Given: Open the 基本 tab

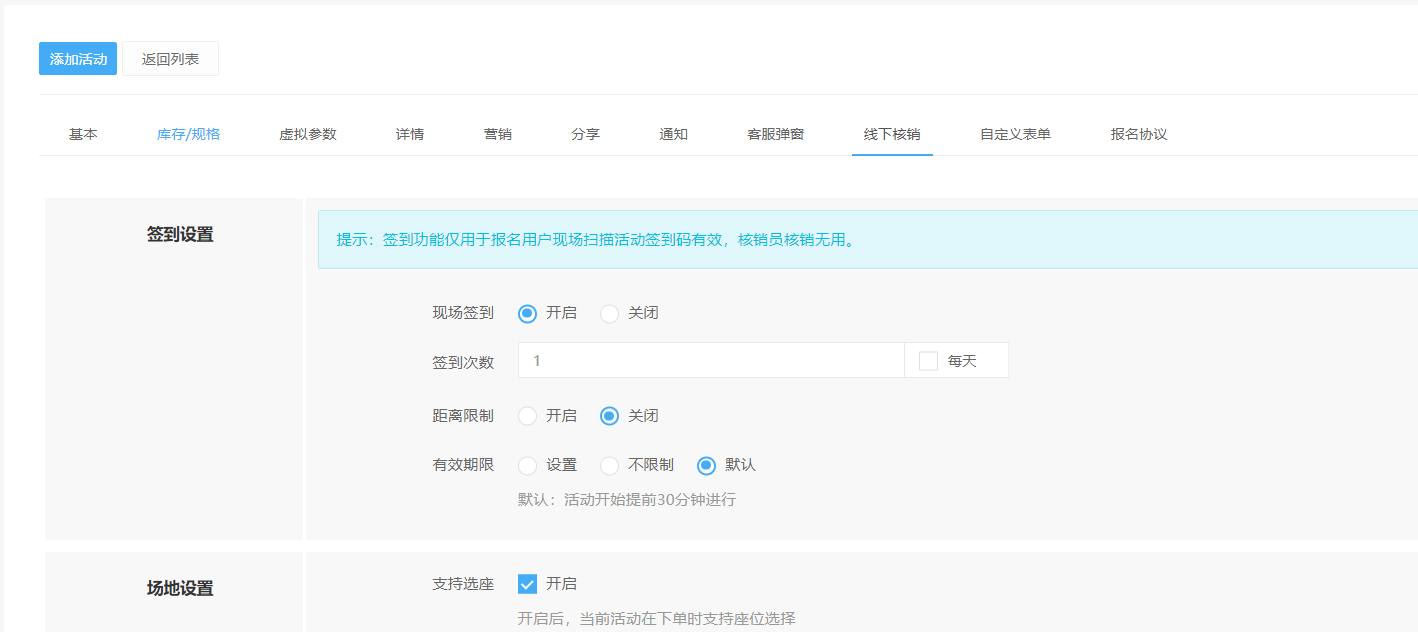Looking at the screenshot, I should point(83,134).
